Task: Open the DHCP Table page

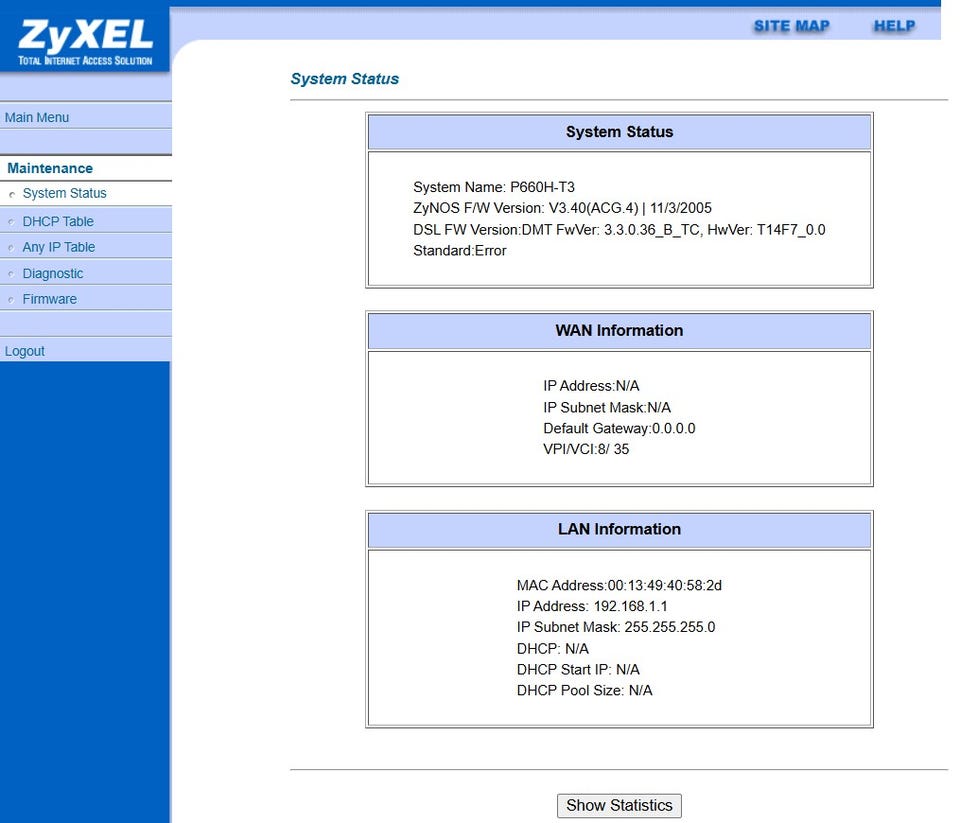Action: click(x=58, y=221)
